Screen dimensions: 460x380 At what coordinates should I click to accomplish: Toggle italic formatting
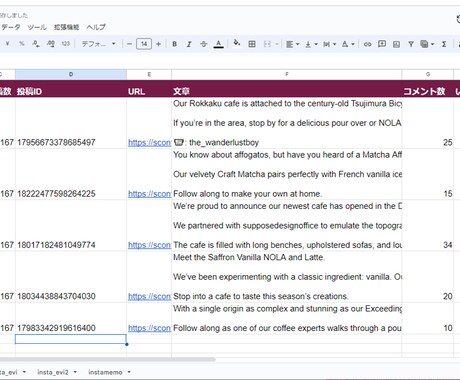click(x=189, y=44)
